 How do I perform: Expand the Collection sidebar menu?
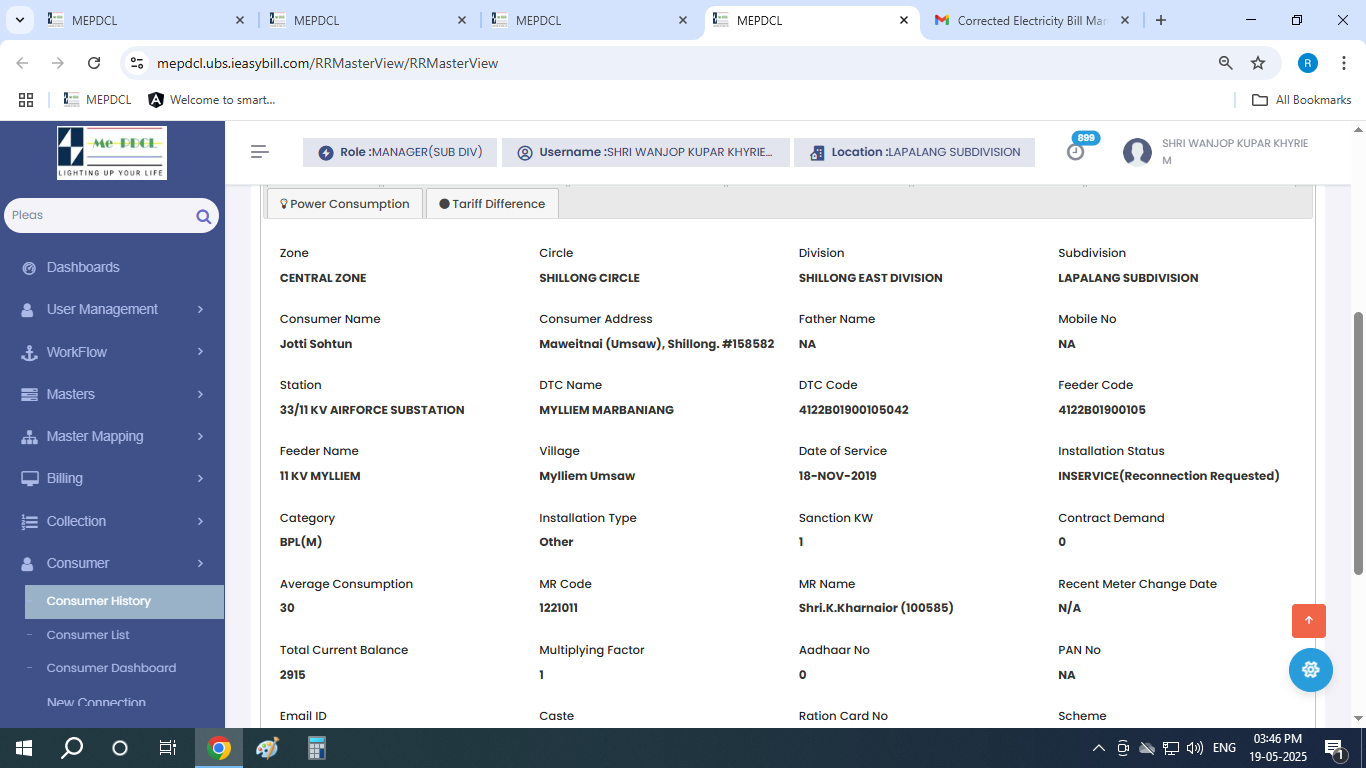click(112, 521)
